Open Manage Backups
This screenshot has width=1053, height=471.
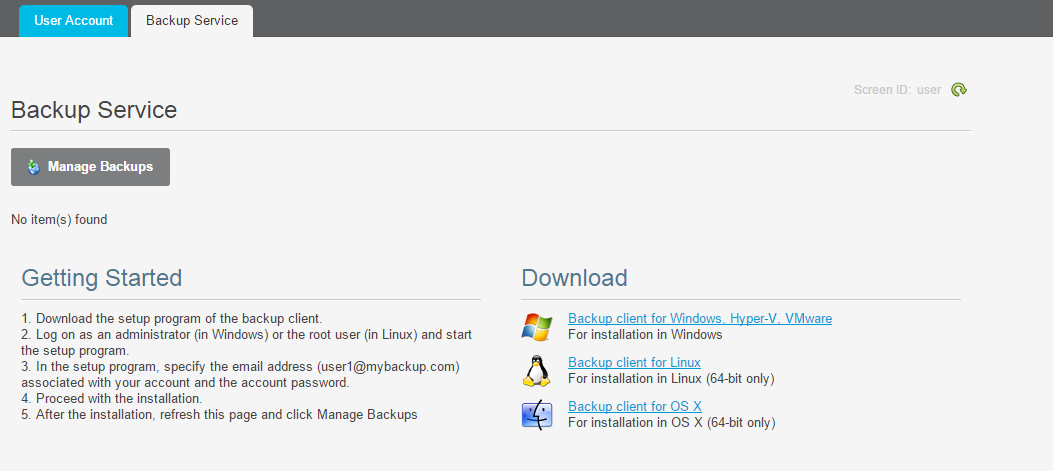click(x=91, y=167)
